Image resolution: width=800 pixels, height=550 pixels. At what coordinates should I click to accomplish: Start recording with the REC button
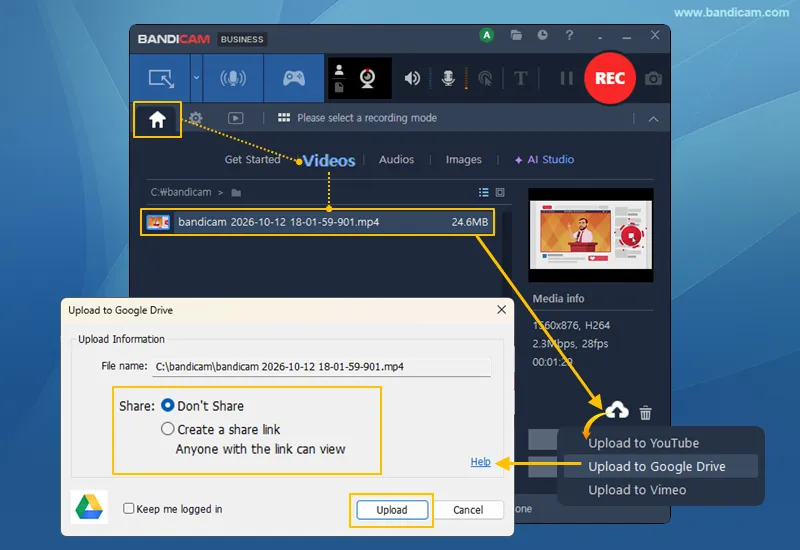pyautogui.click(x=610, y=78)
